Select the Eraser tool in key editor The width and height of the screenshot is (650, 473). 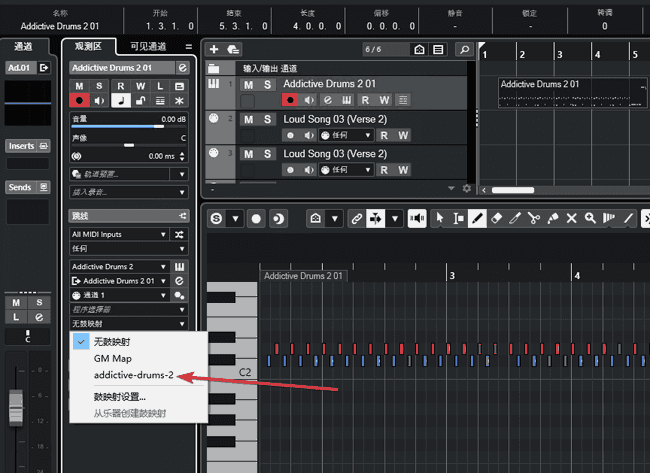(496, 218)
